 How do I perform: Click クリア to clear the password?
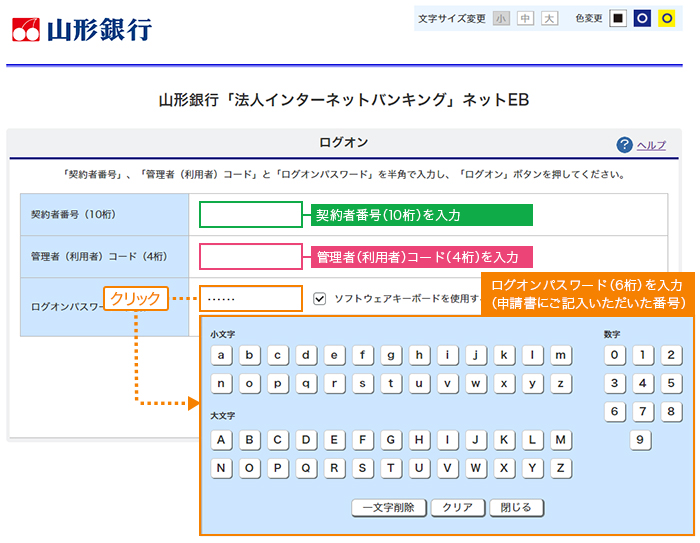coord(458,508)
